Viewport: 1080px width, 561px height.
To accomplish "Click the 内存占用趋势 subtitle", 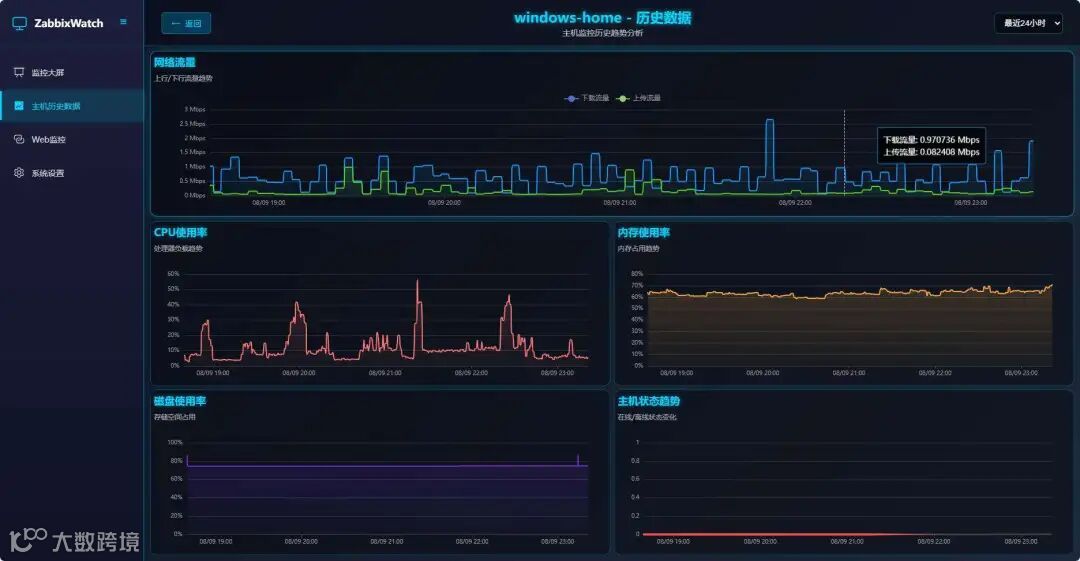I will click(638, 249).
